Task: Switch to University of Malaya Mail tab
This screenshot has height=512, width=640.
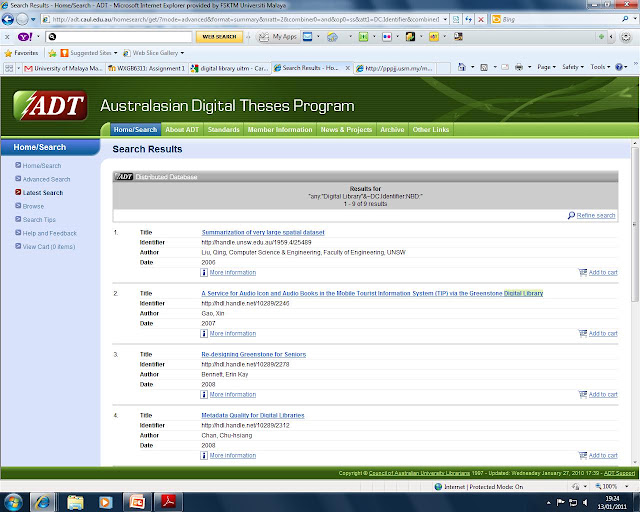Action: 63,68
